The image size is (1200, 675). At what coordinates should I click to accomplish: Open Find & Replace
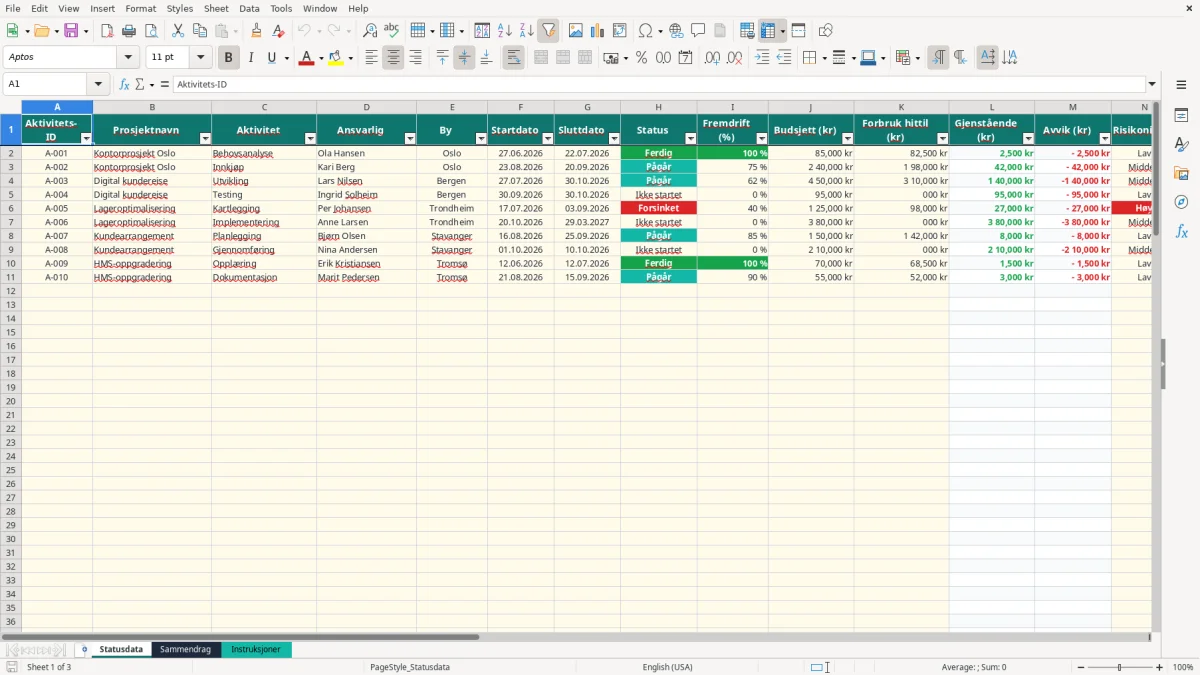point(370,31)
